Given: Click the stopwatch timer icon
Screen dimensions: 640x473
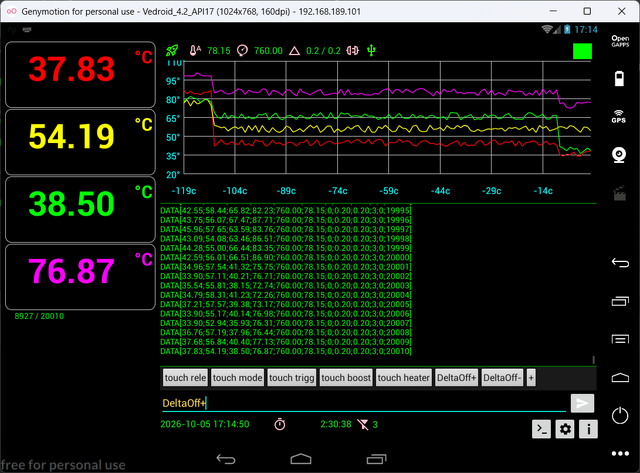Looking at the screenshot, I should click(x=280, y=424).
